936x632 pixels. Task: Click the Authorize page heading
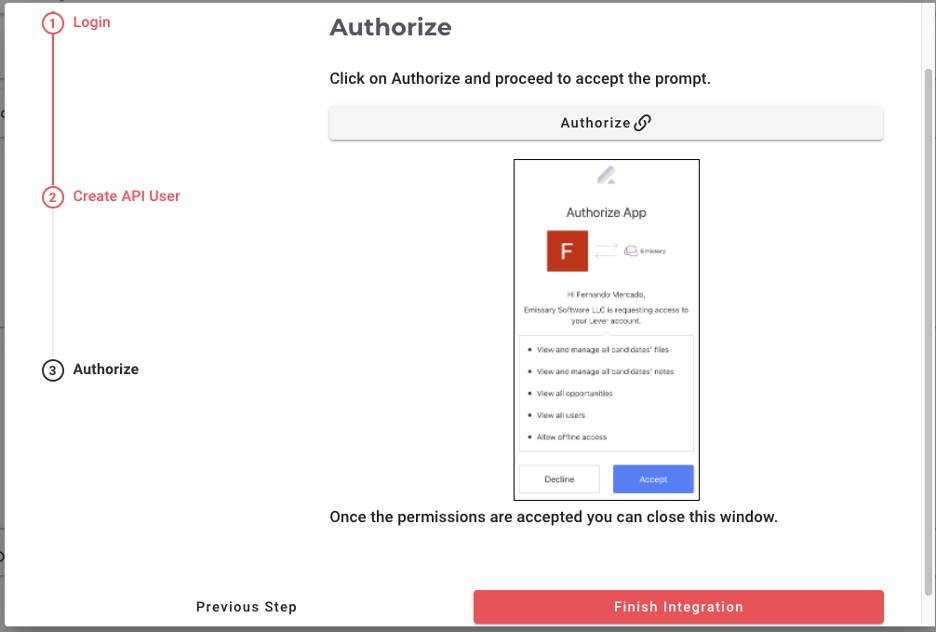[390, 27]
